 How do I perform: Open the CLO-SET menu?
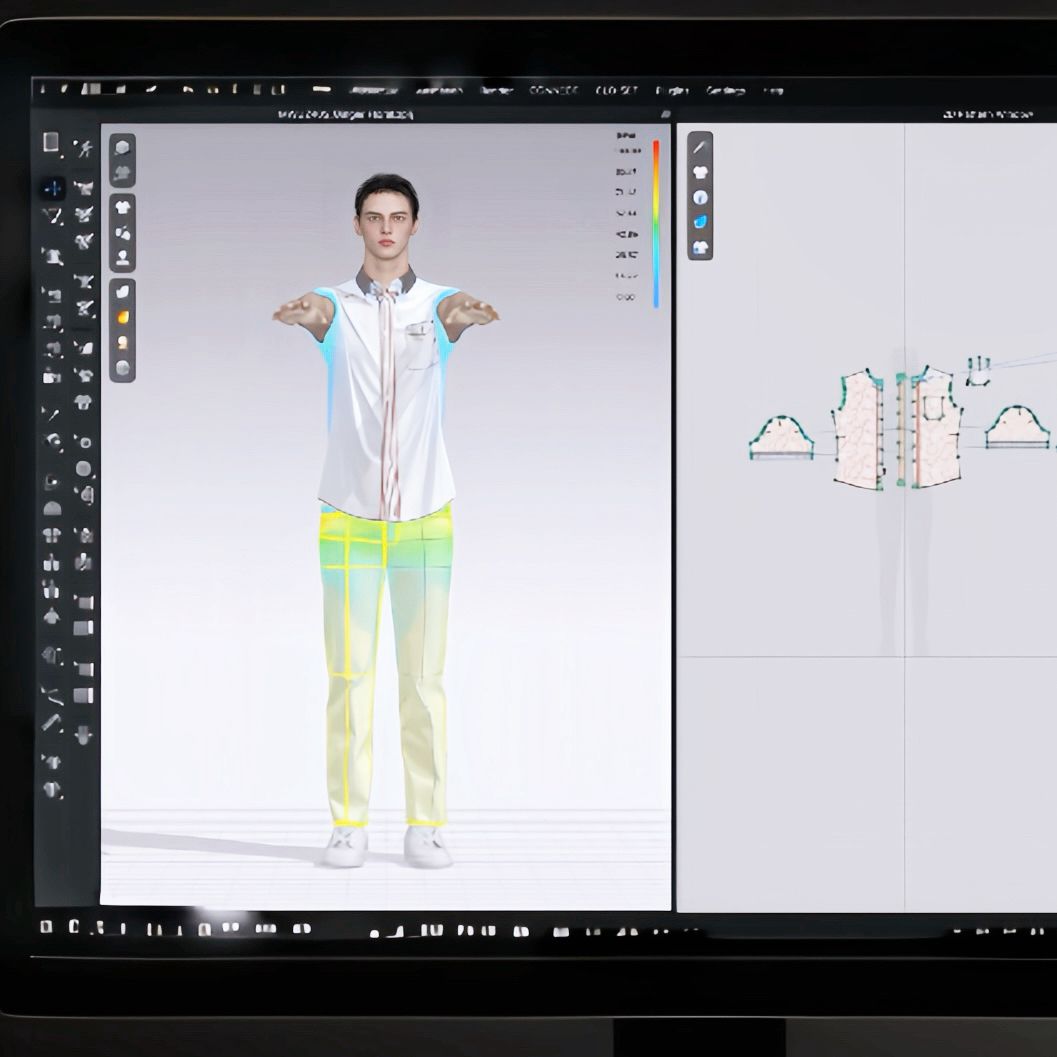coord(616,90)
